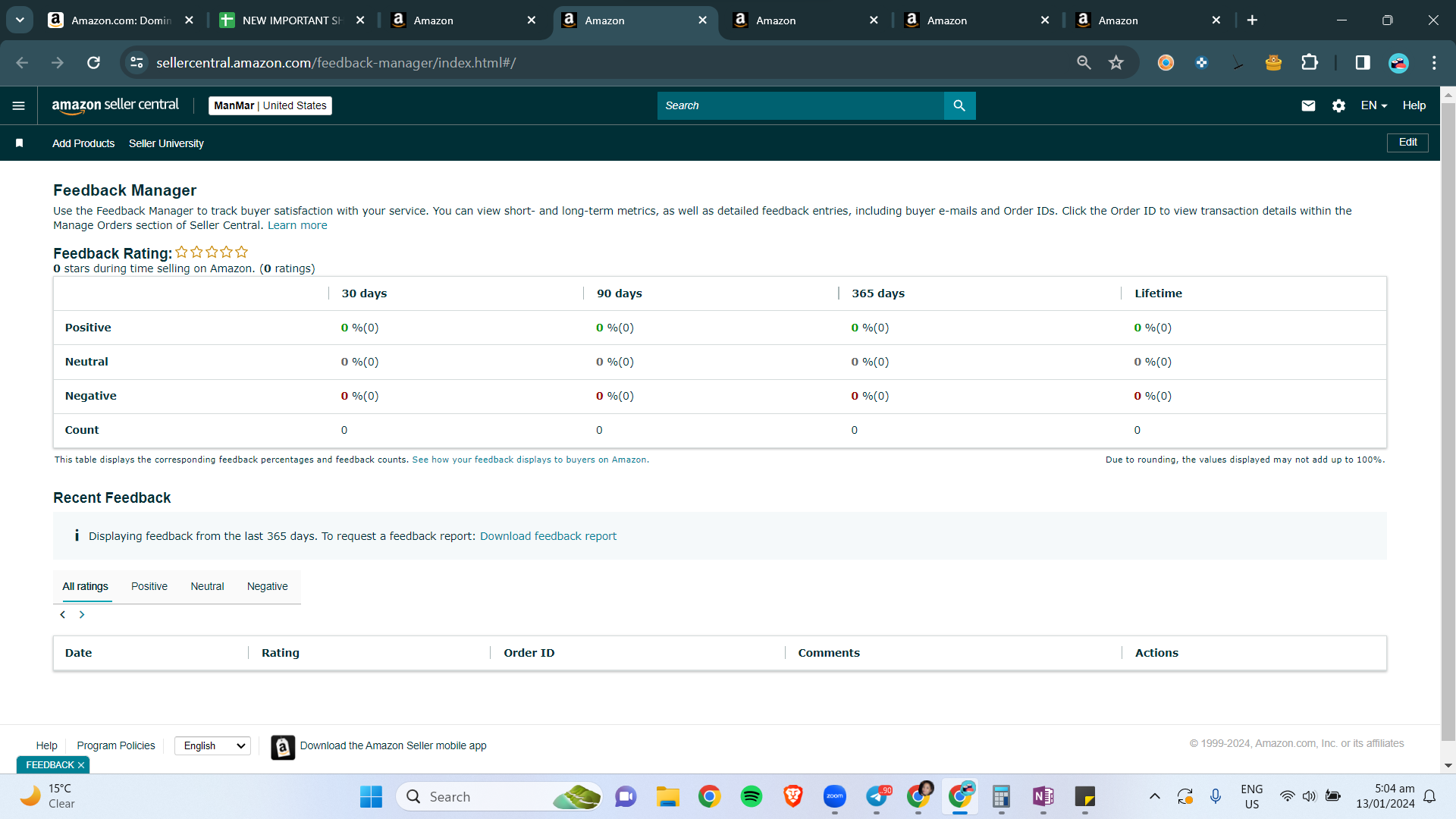Image resolution: width=1456 pixels, height=819 pixels.
Task: Click Download feedback report link
Action: [548, 537]
